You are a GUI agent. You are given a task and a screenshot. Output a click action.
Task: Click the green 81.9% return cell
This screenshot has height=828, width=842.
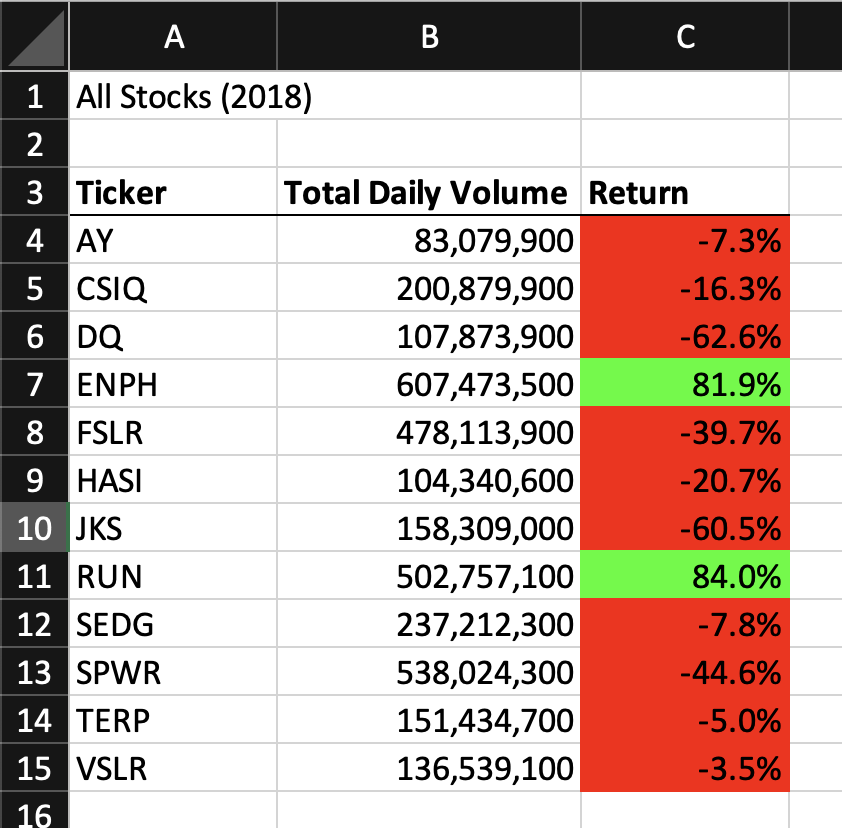[x=684, y=384]
